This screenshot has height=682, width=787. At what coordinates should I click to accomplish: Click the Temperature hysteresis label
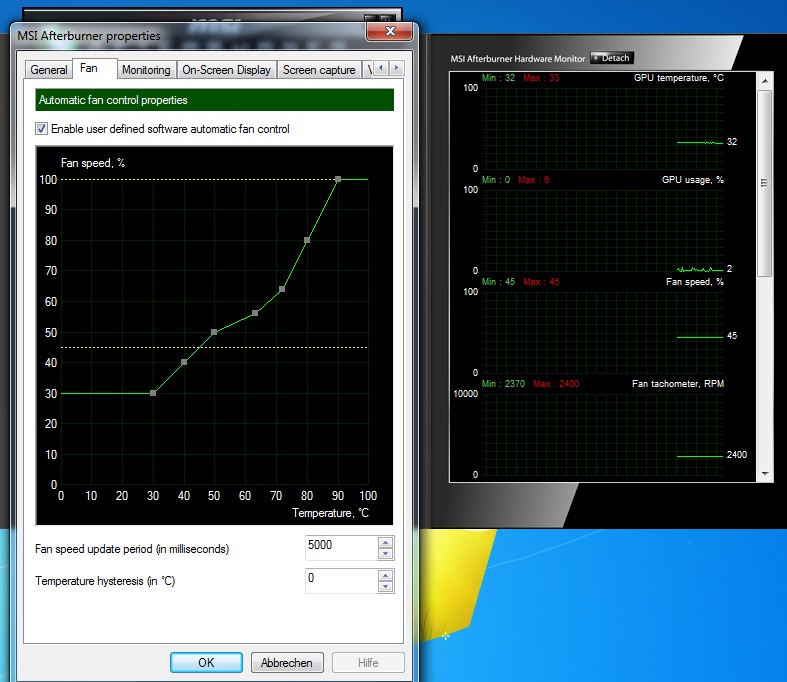pyautogui.click(x=104, y=581)
